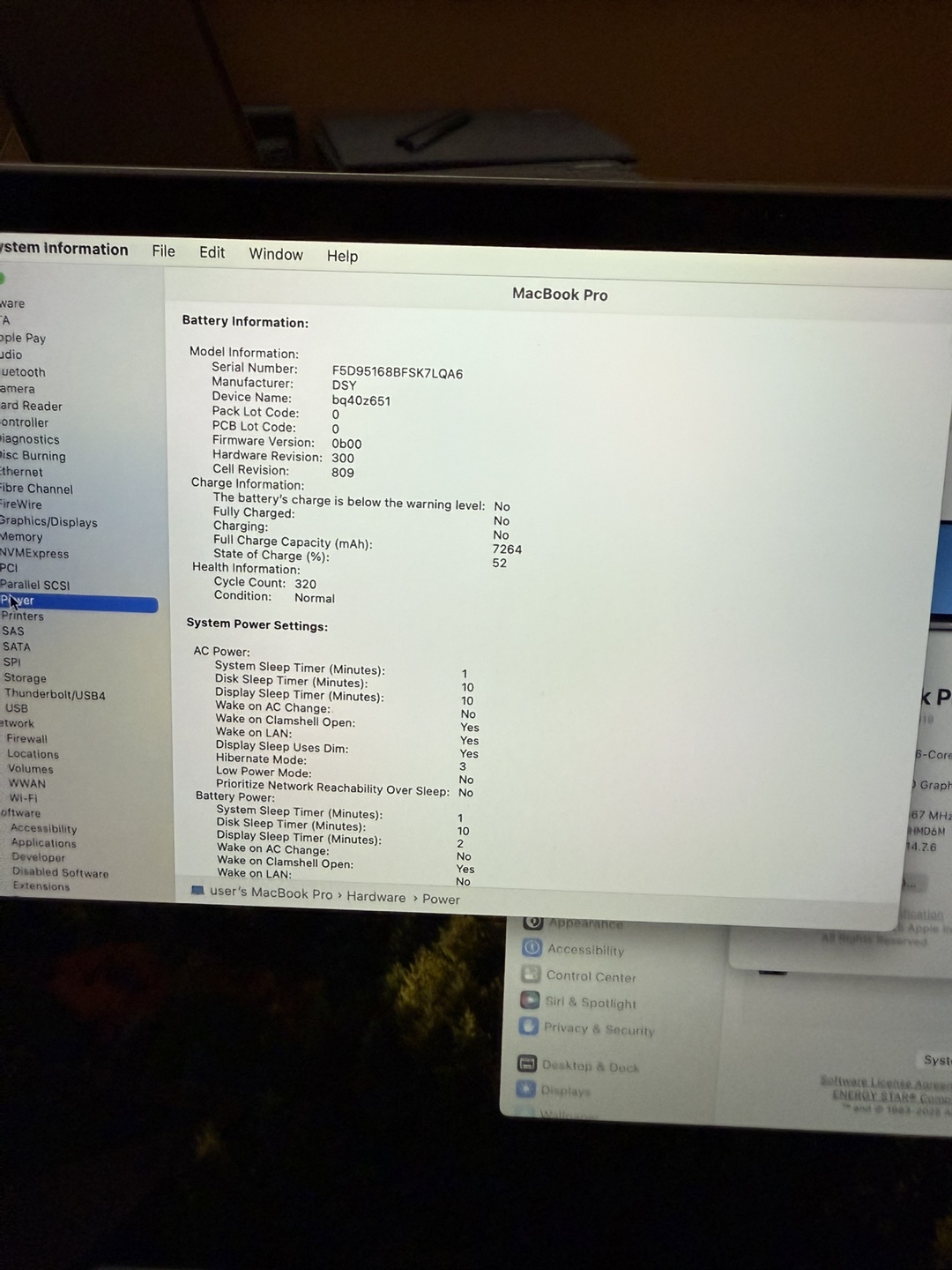Open the System Information app menu
Viewport: 952px width, 1270px height.
coord(63,249)
